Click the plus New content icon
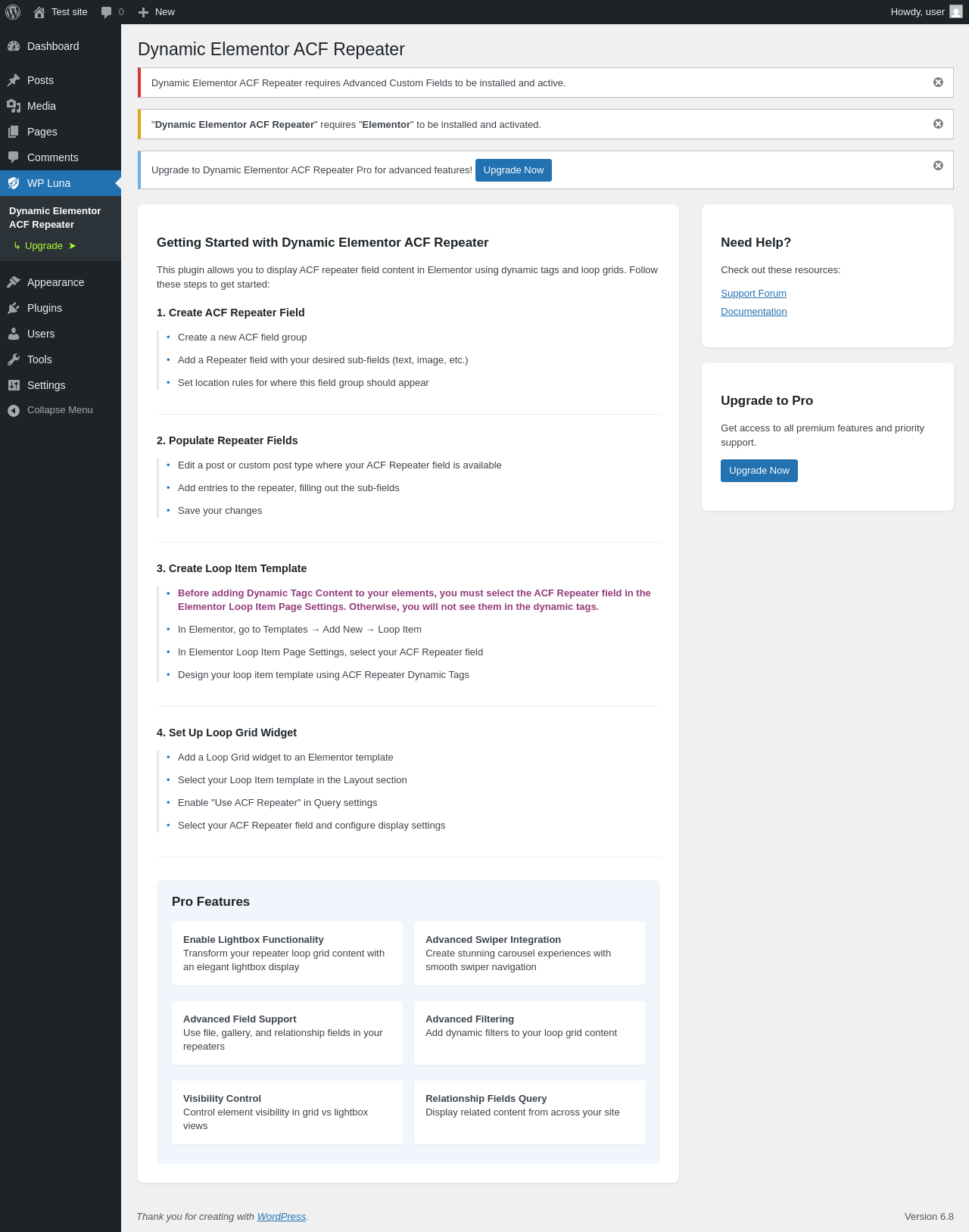Screen dimensions: 969x1232 point(144,12)
